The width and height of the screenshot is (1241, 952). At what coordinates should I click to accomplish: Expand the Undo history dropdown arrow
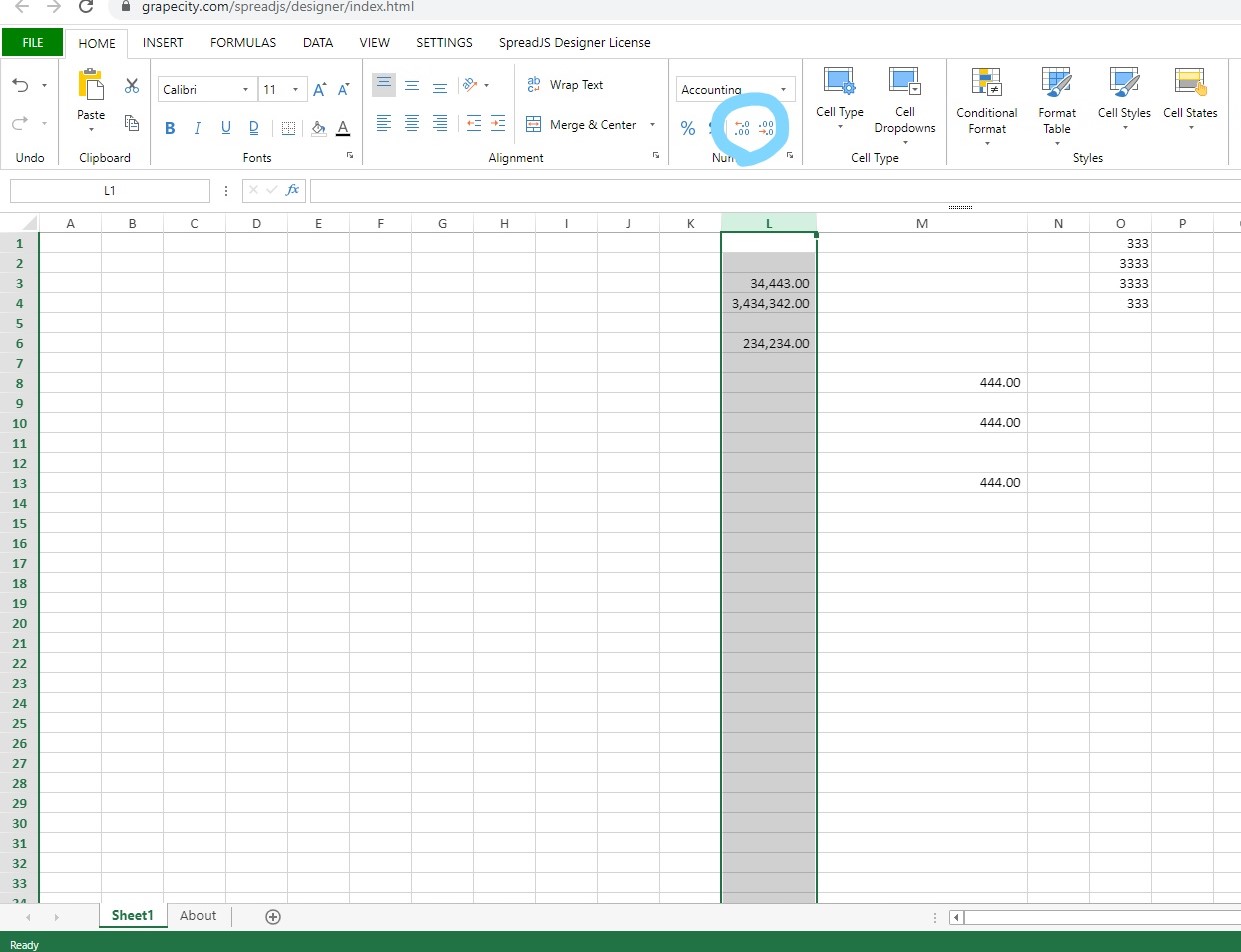(45, 86)
